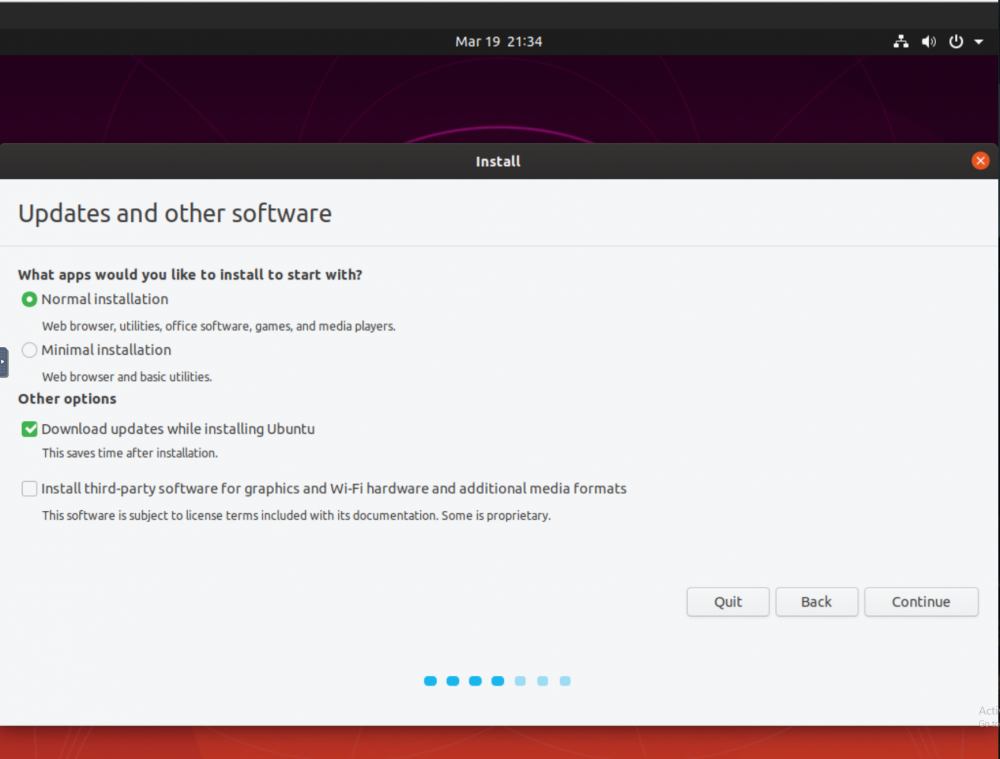Image resolution: width=1000 pixels, height=759 pixels.
Task: Click the Quit button
Action: coord(728,601)
